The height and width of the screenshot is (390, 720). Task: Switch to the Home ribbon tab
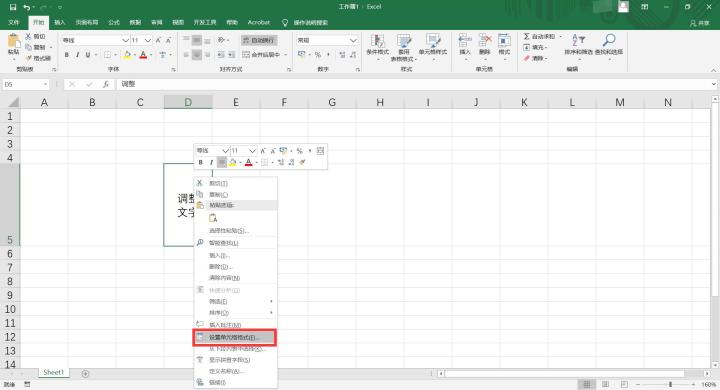39,23
